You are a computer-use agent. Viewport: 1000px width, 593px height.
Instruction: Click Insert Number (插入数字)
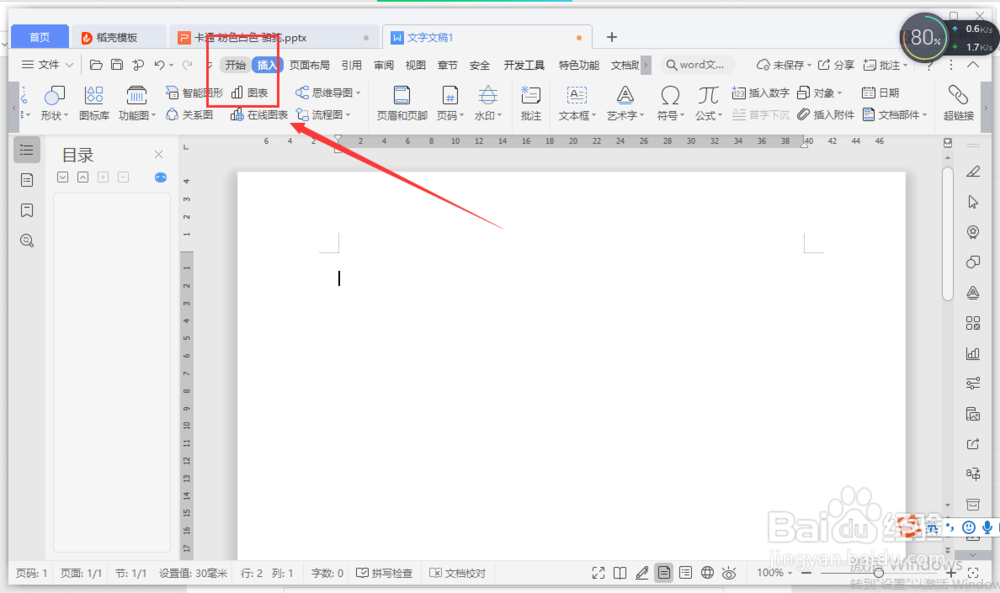(x=760, y=93)
